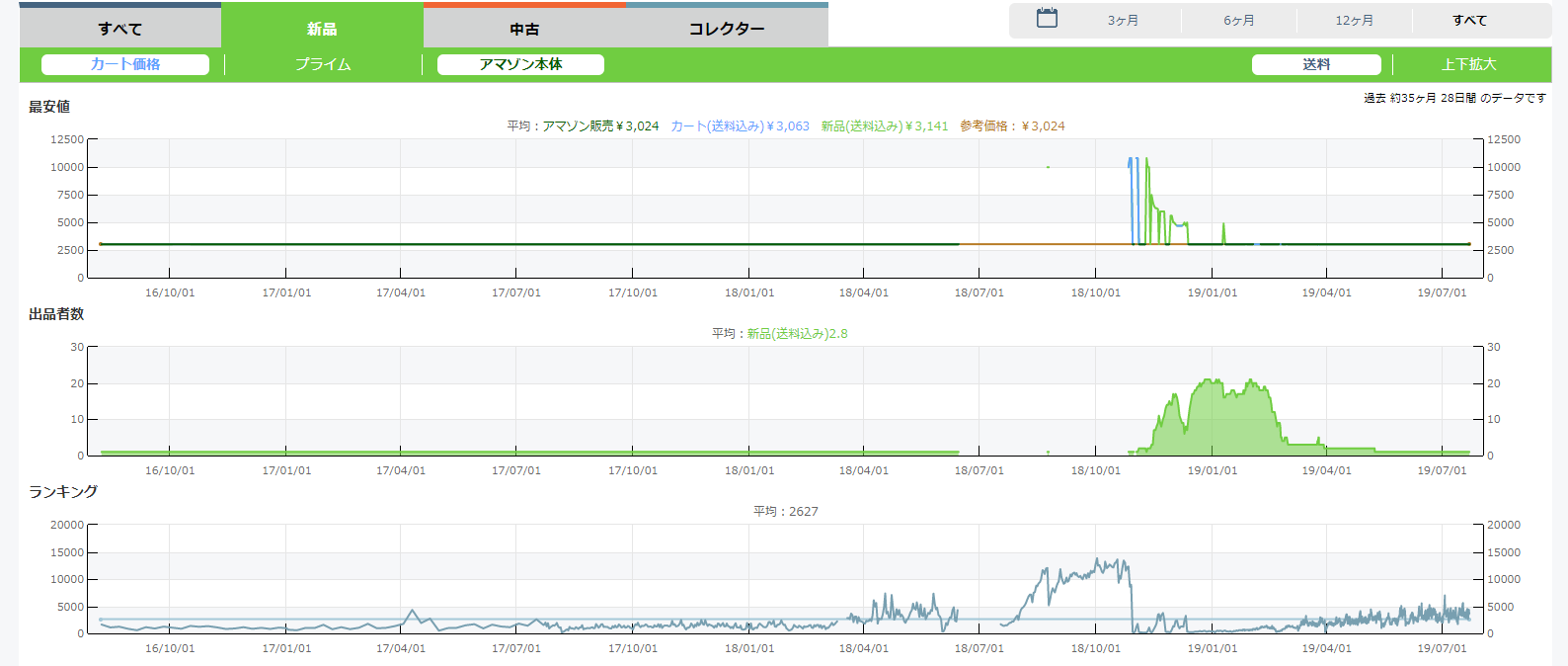Select すべて in the period selector
The height and width of the screenshot is (666, 1568).
tap(1469, 21)
